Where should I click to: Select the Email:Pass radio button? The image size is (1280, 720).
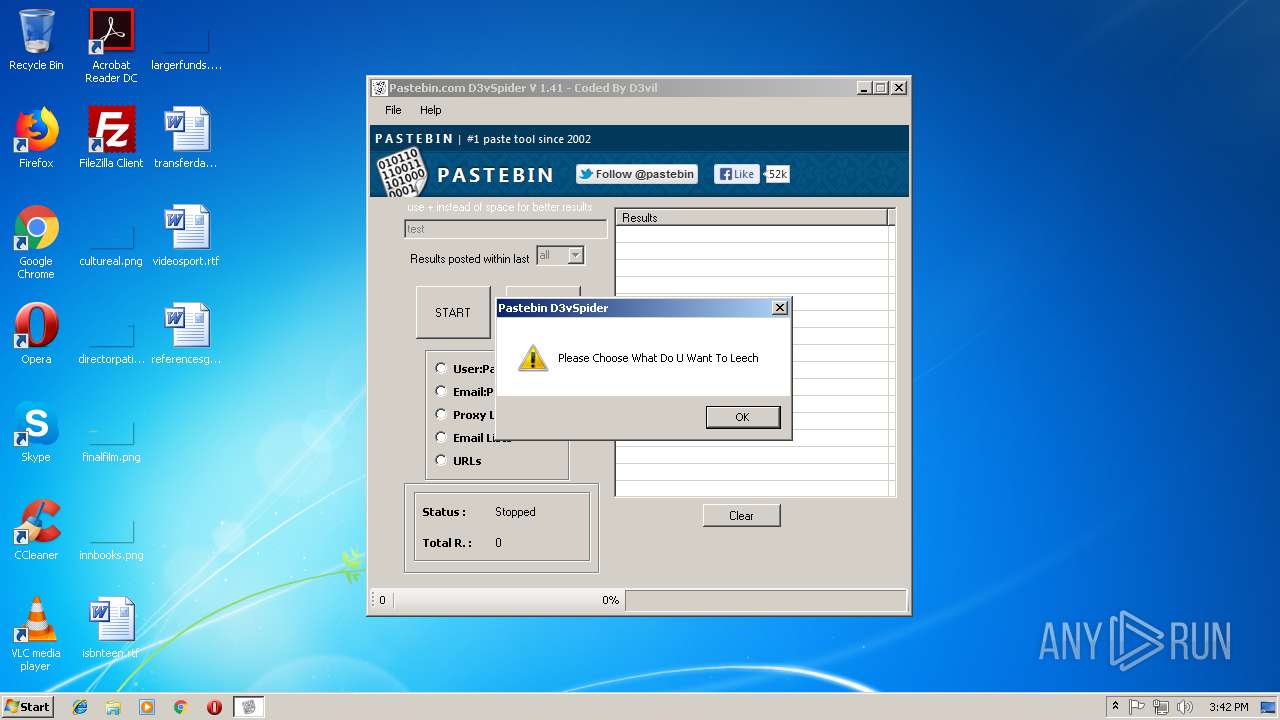(x=441, y=391)
